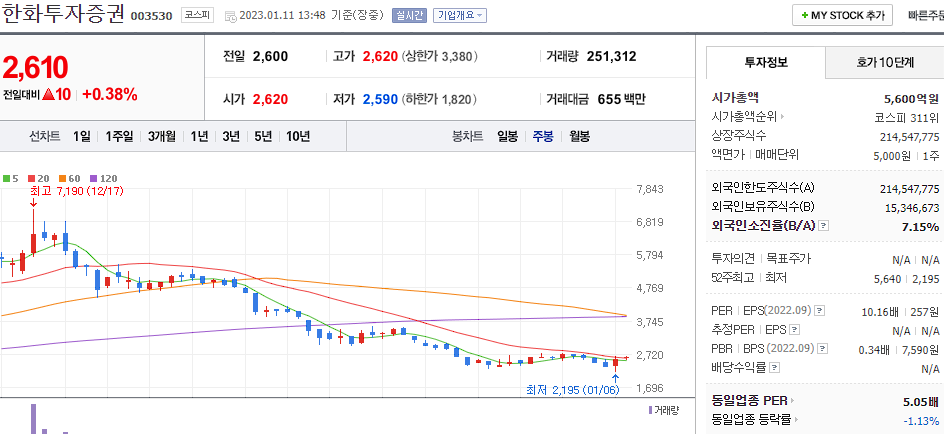Open help icon next to 외국인소진율(B/A)

[x=824, y=226]
